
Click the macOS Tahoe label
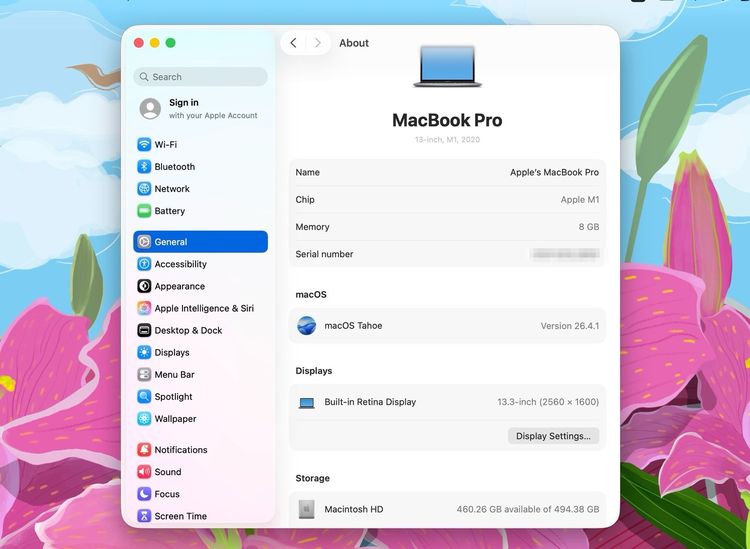[x=353, y=326]
